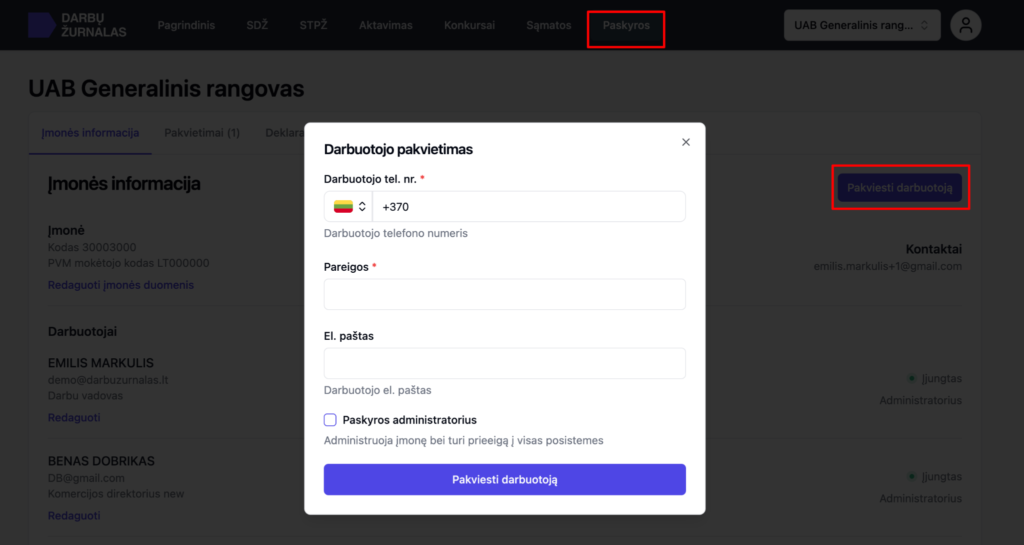Open the SDŽ navigation item
Screen dimensions: 1024x545
(x=257, y=26)
